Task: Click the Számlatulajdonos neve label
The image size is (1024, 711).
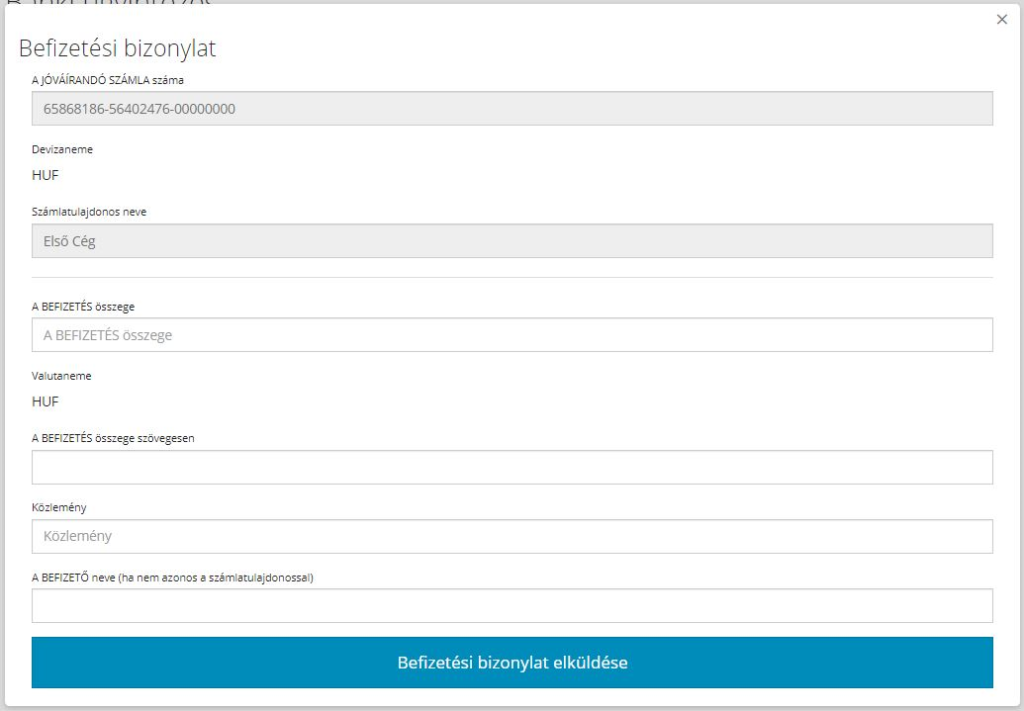Action: 89,211
